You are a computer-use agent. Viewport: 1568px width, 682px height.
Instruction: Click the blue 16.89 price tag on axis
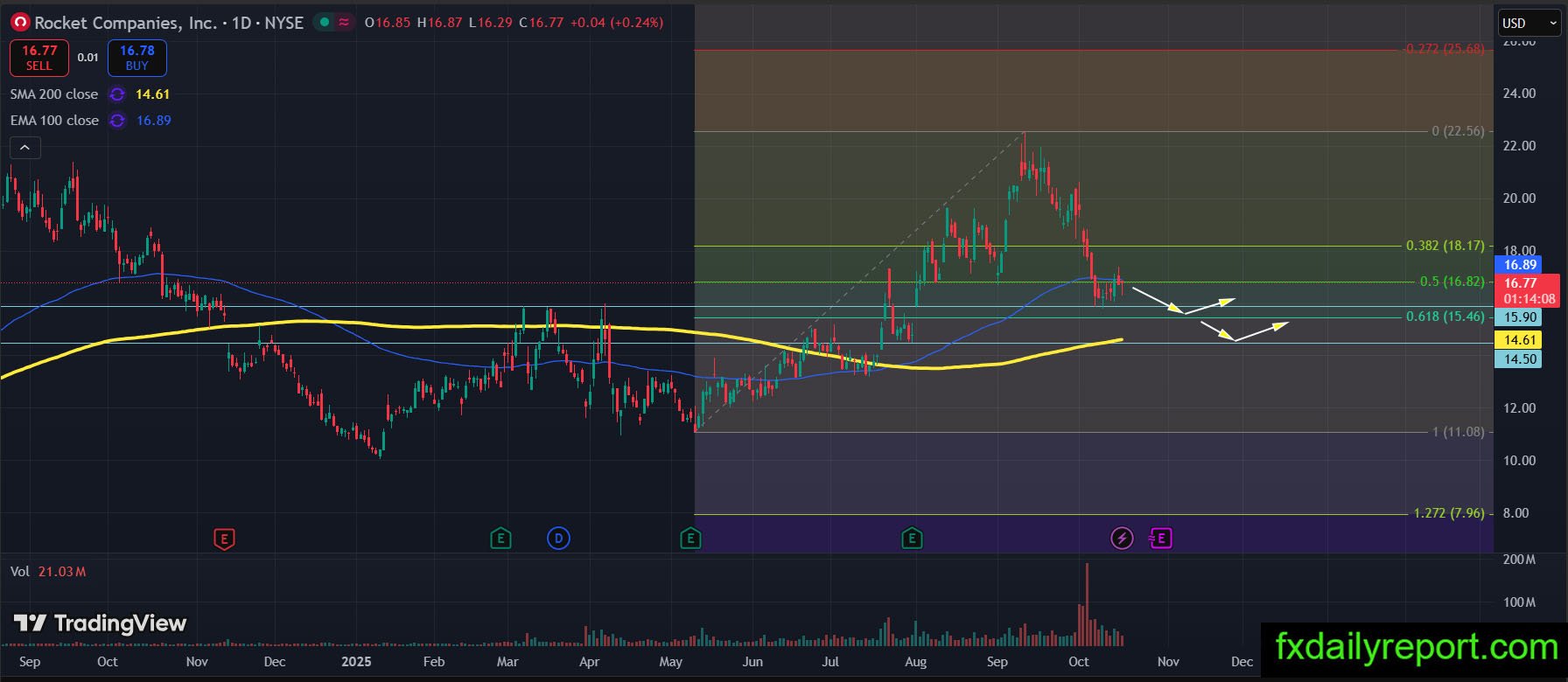(1520, 265)
